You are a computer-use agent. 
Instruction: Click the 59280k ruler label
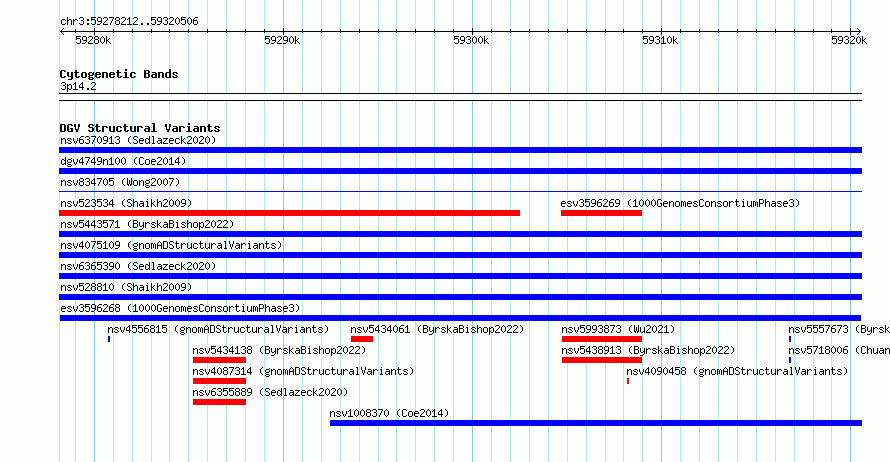click(x=93, y=40)
